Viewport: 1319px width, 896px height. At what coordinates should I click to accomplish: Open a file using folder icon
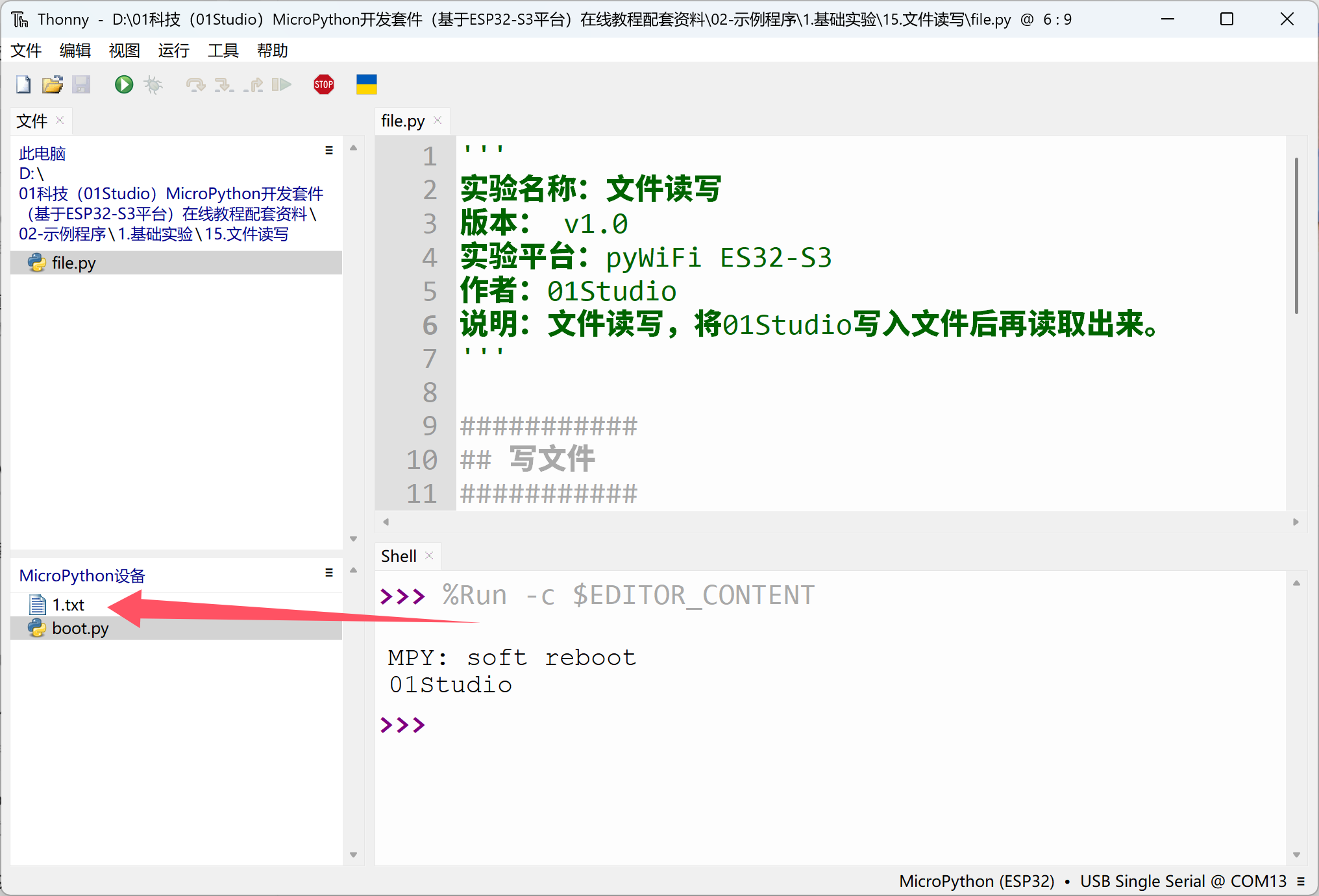pyautogui.click(x=52, y=84)
